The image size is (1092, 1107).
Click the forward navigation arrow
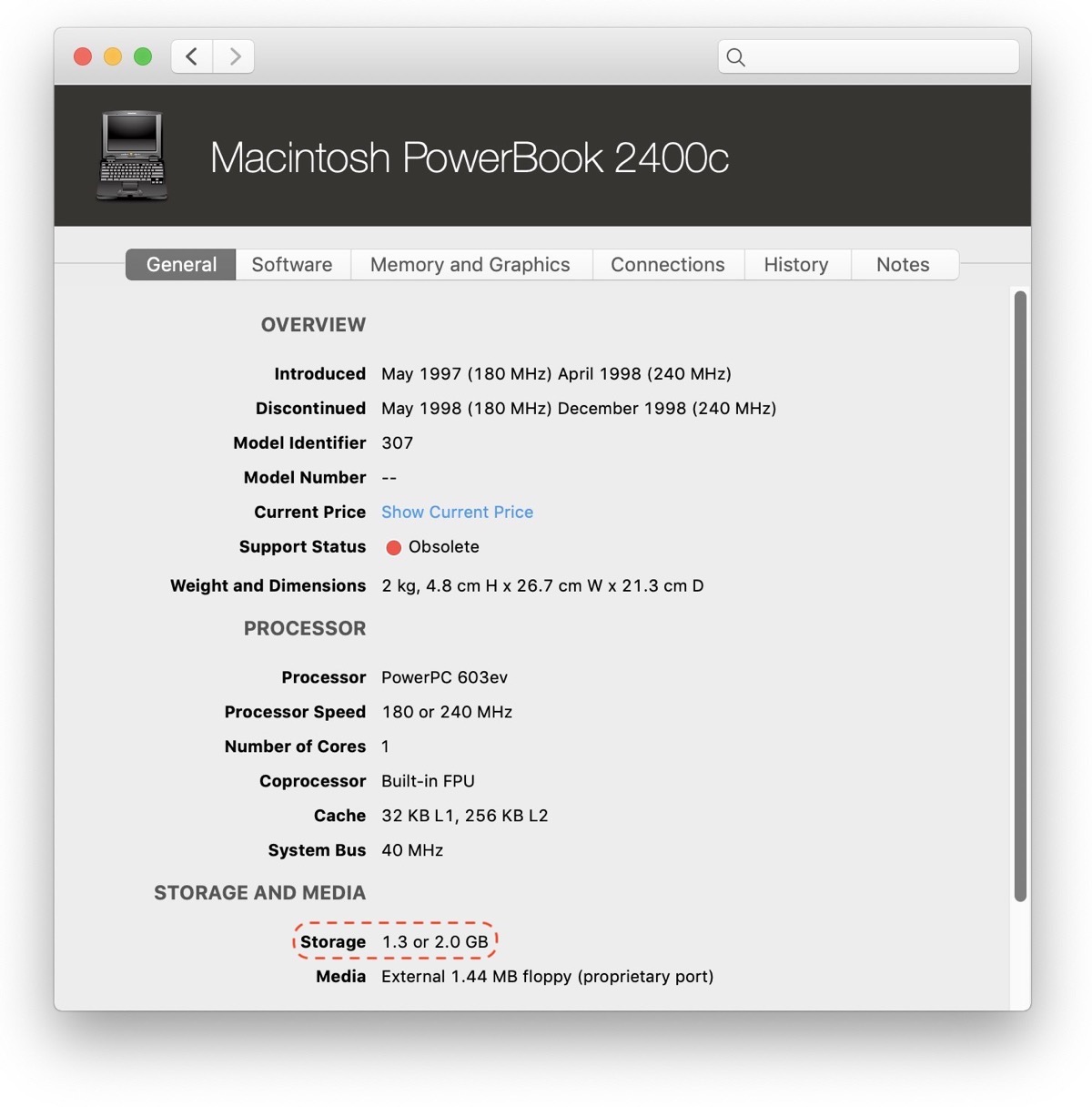click(x=234, y=56)
